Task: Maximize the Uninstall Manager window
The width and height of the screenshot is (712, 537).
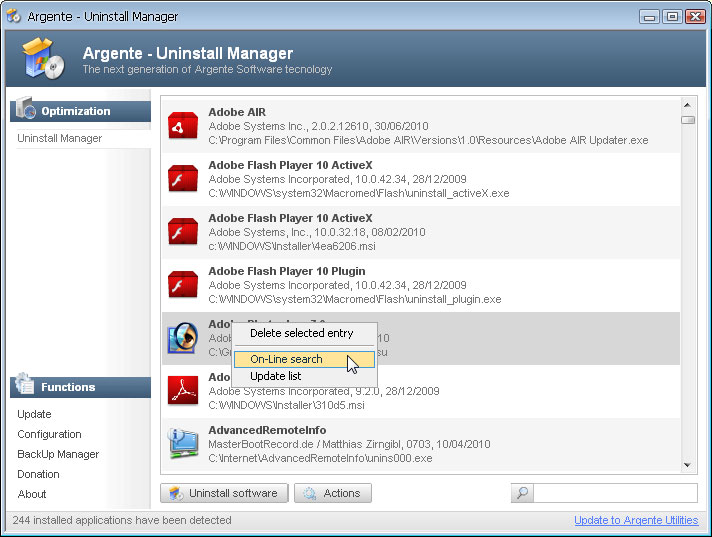Action: click(672, 17)
